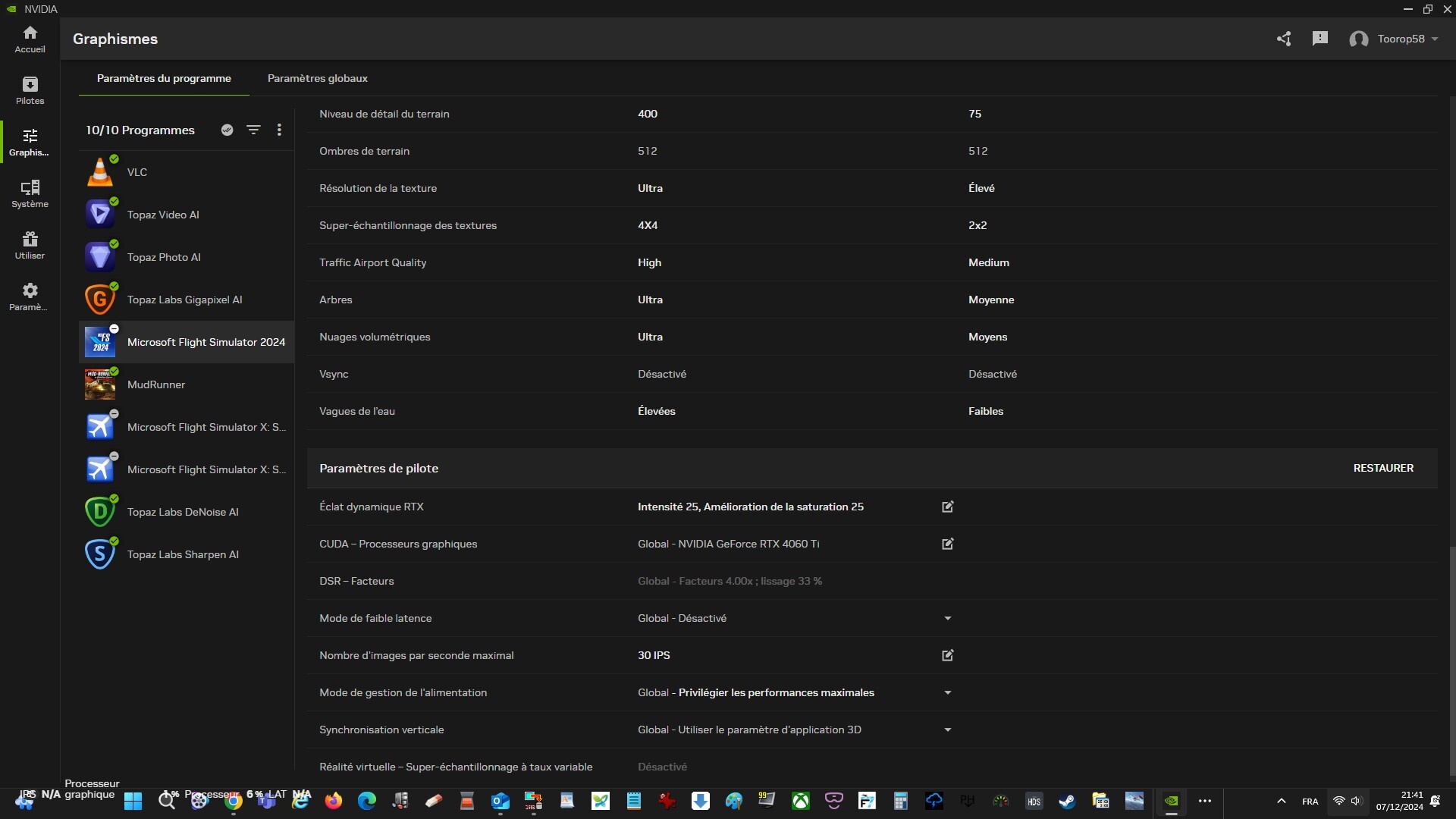1456x819 pixels.
Task: Open the Utiliser redeem gift icon
Action: coord(30,245)
